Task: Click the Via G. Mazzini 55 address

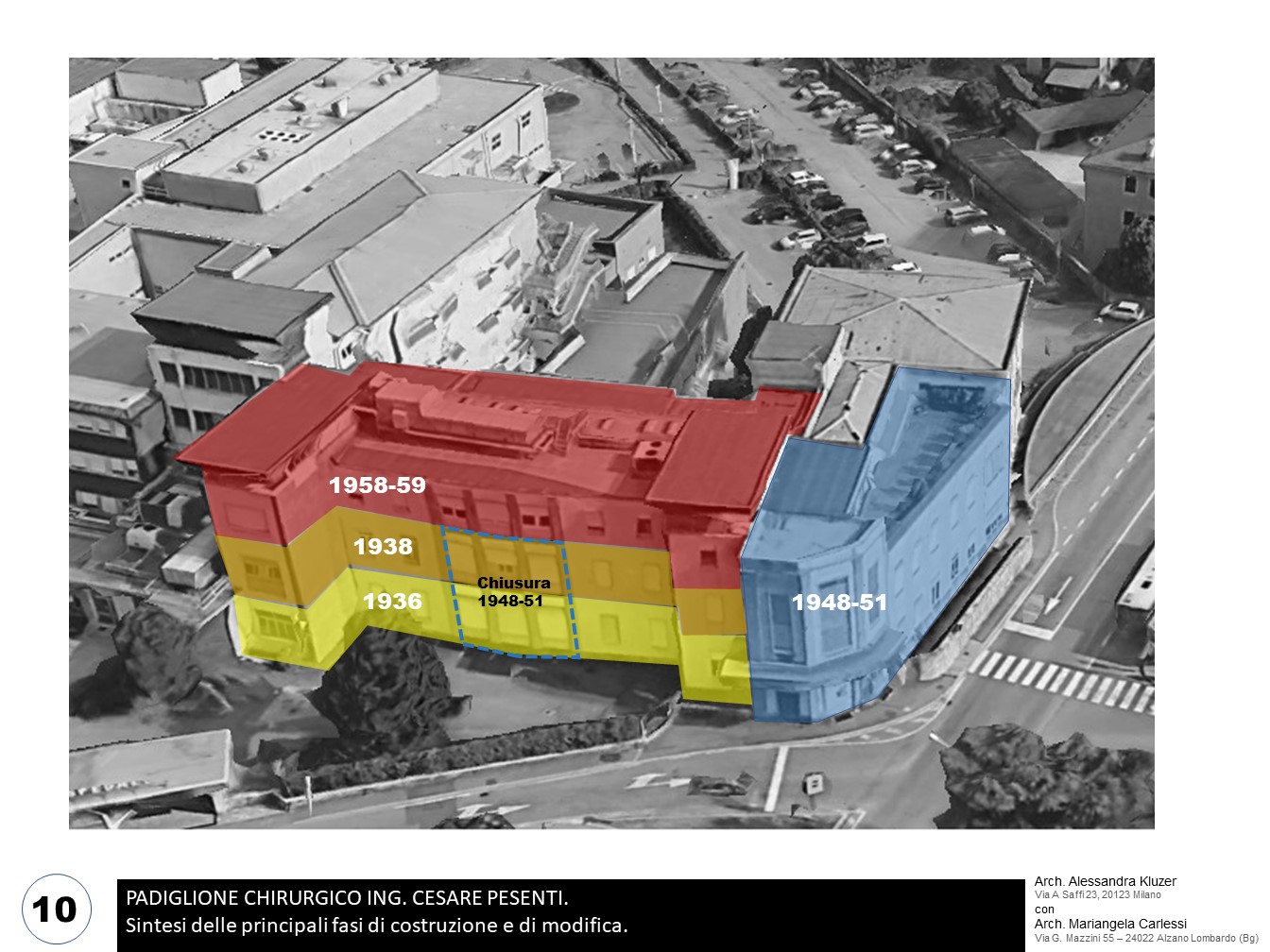Action: pos(1139,938)
